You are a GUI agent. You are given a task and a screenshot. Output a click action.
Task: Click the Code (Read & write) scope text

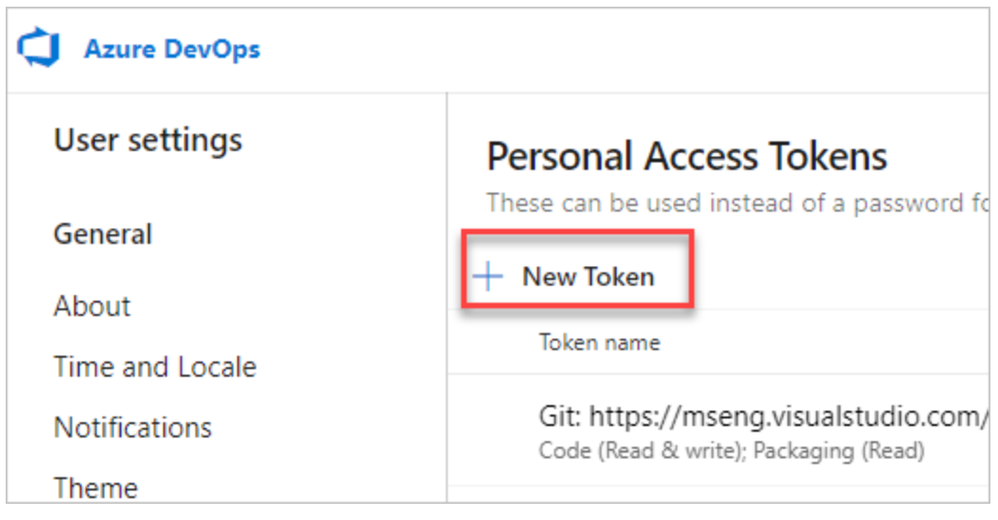click(641, 451)
